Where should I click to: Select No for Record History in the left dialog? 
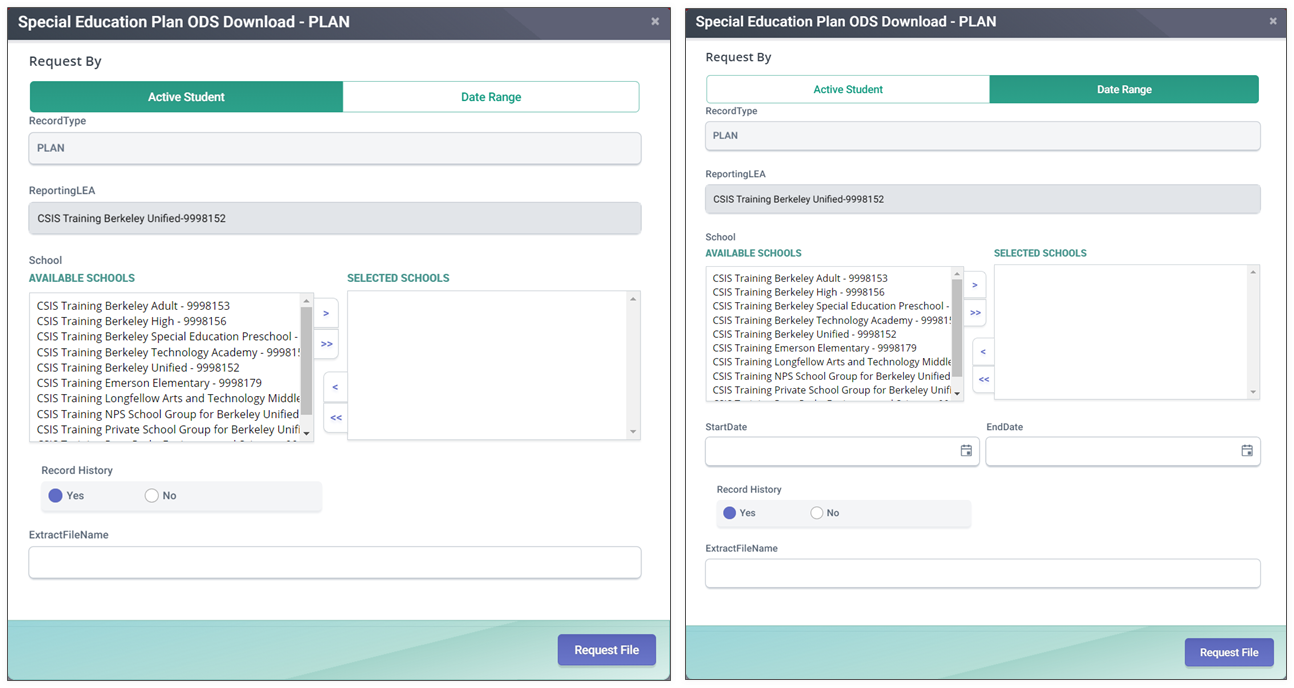tap(151, 495)
